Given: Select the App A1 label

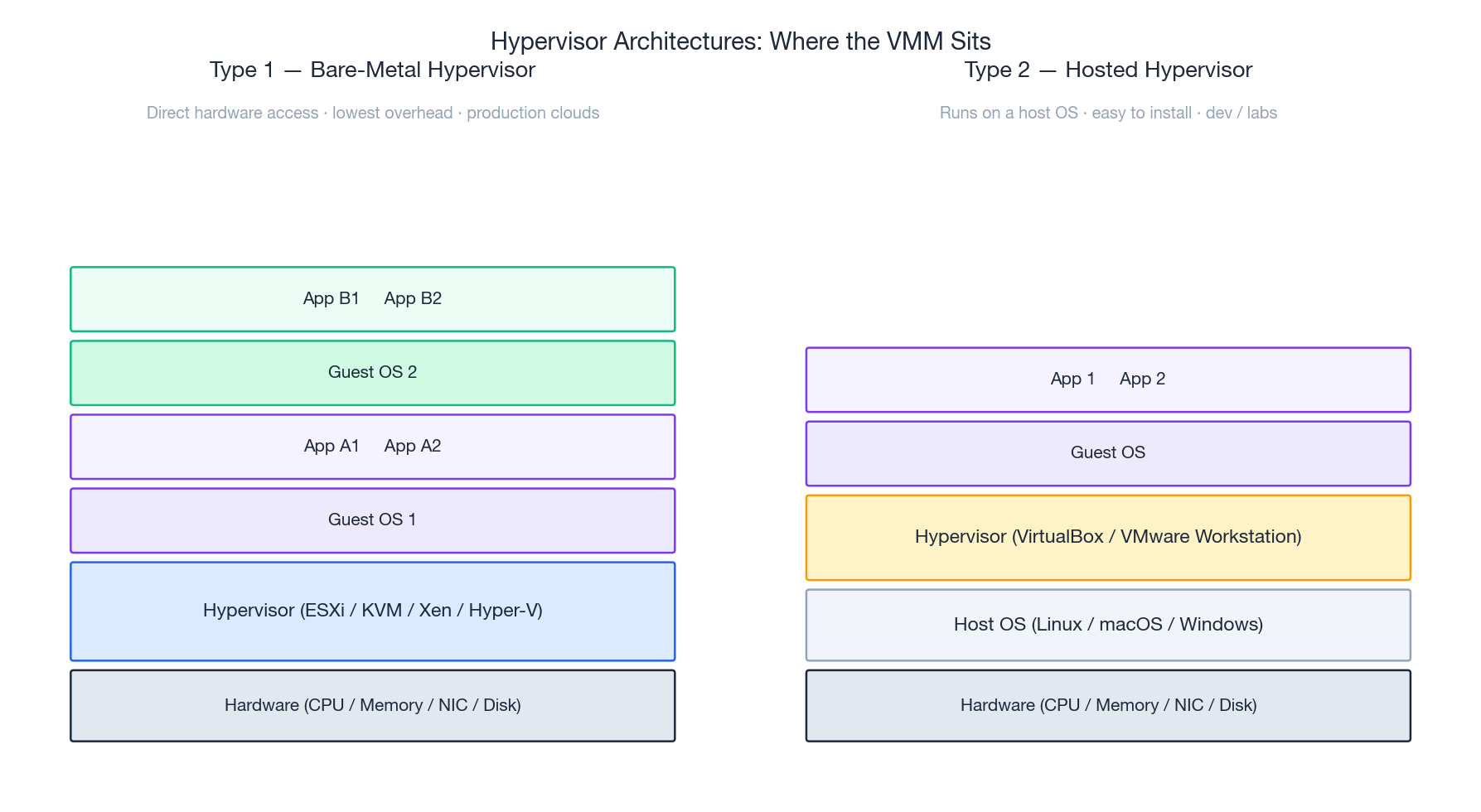Looking at the screenshot, I should (332, 446).
